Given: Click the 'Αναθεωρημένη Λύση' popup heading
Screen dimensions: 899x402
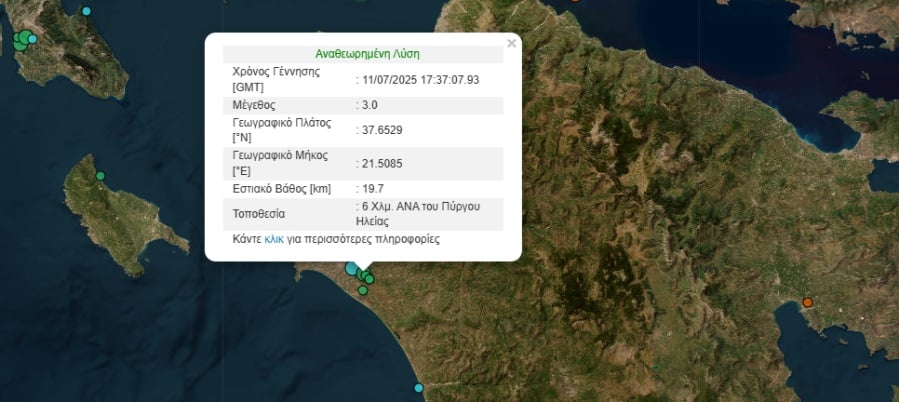Looking at the screenshot, I should click(368, 54).
